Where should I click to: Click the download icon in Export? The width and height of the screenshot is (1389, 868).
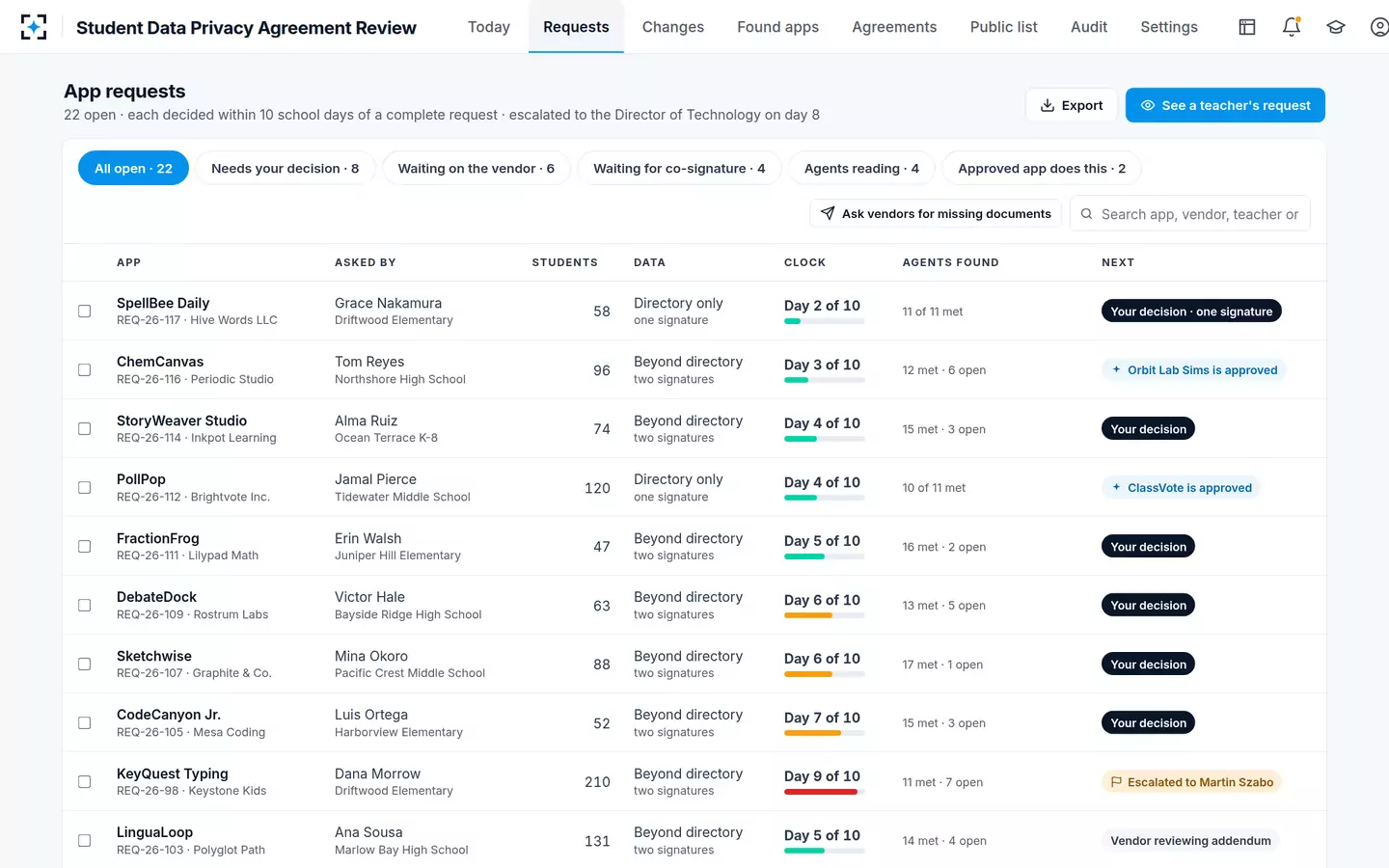coord(1048,105)
